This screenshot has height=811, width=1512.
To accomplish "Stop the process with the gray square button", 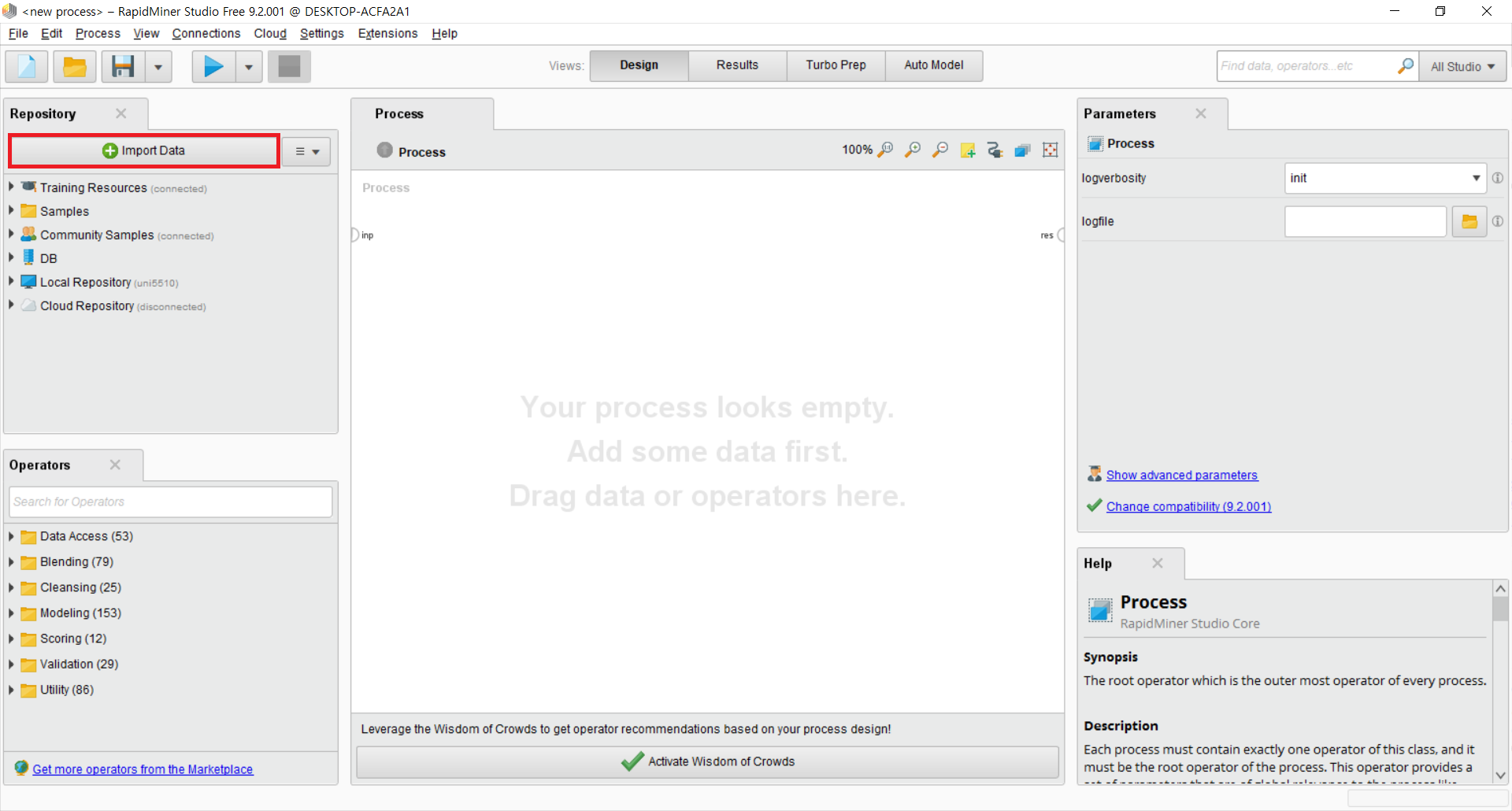I will click(x=289, y=67).
